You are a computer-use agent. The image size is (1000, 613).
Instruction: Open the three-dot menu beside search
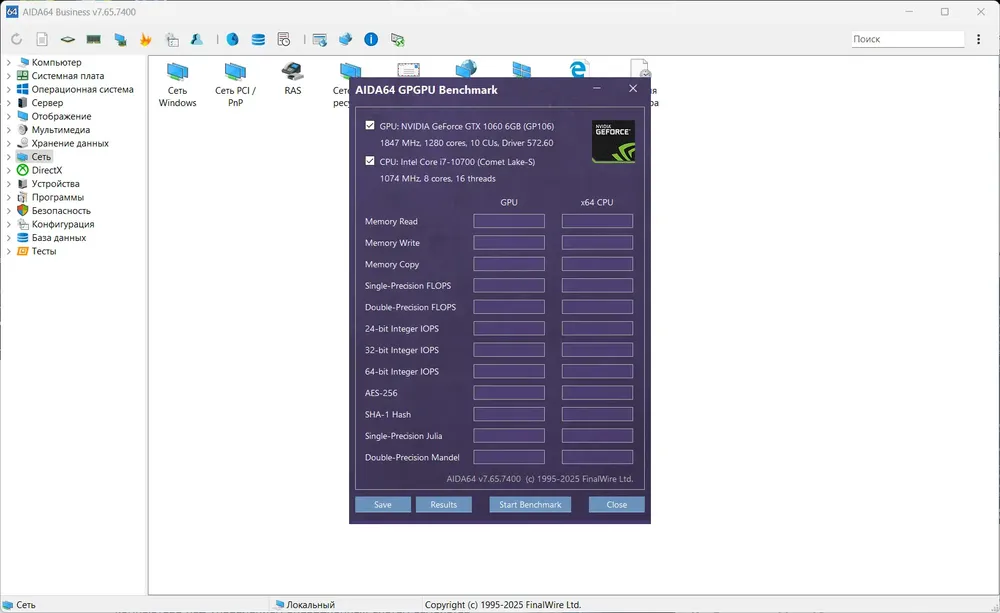tap(978, 39)
